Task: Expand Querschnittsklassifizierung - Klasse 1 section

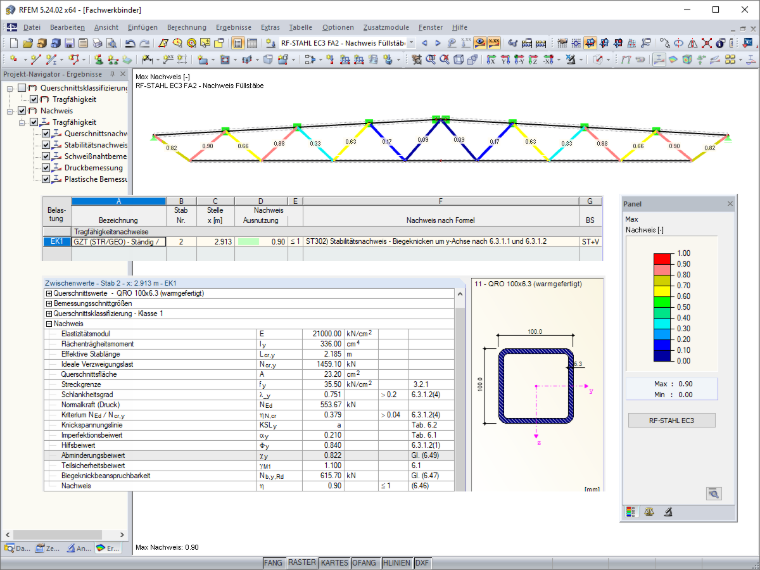Action: tap(48, 314)
